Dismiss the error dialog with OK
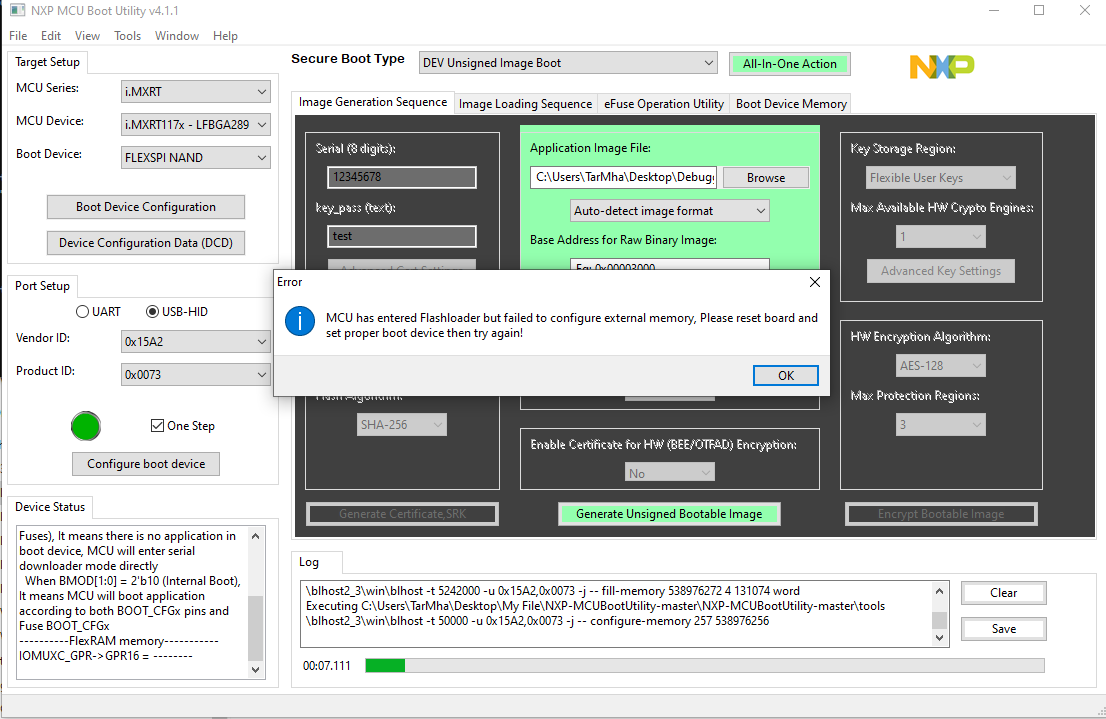 coord(786,375)
